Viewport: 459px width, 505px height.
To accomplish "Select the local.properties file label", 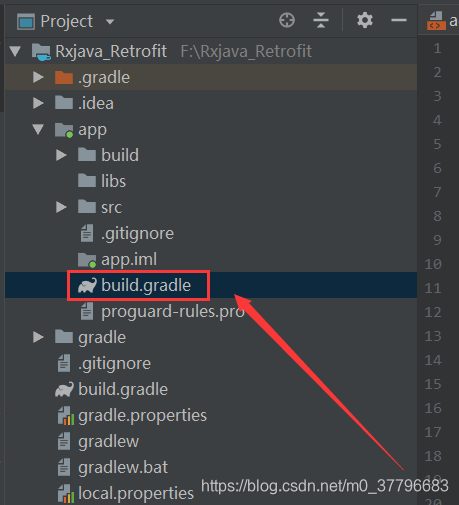I will (x=136, y=494).
